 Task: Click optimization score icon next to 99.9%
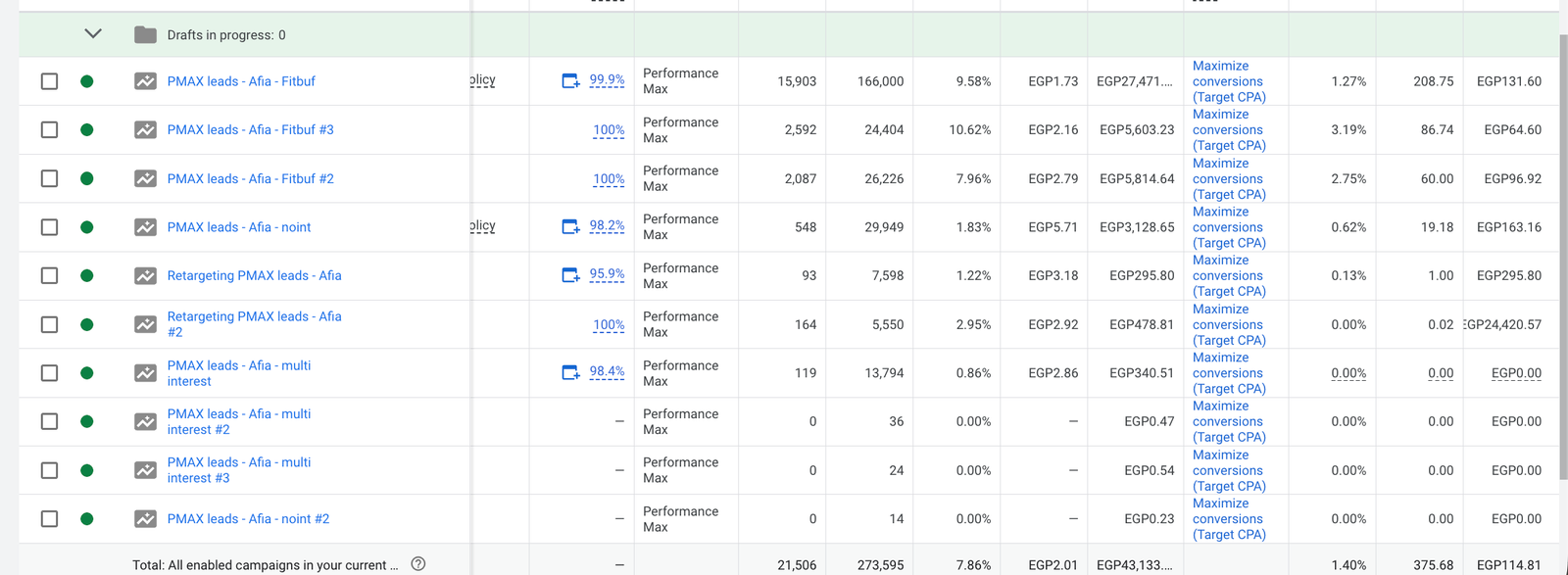click(570, 81)
